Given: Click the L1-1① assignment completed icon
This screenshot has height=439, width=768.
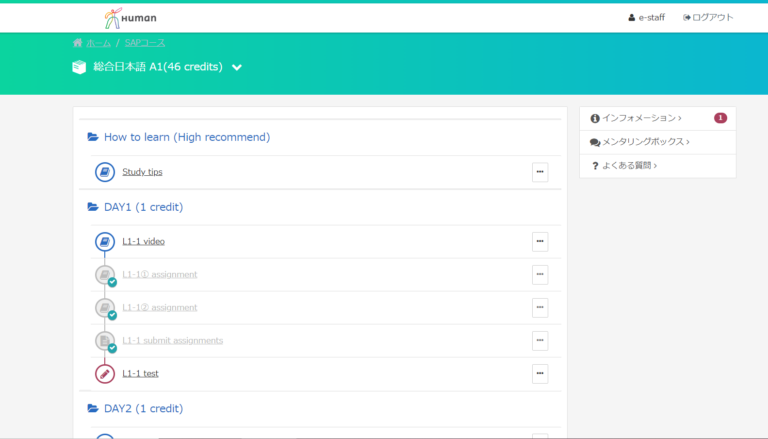Looking at the screenshot, I should (x=105, y=275).
